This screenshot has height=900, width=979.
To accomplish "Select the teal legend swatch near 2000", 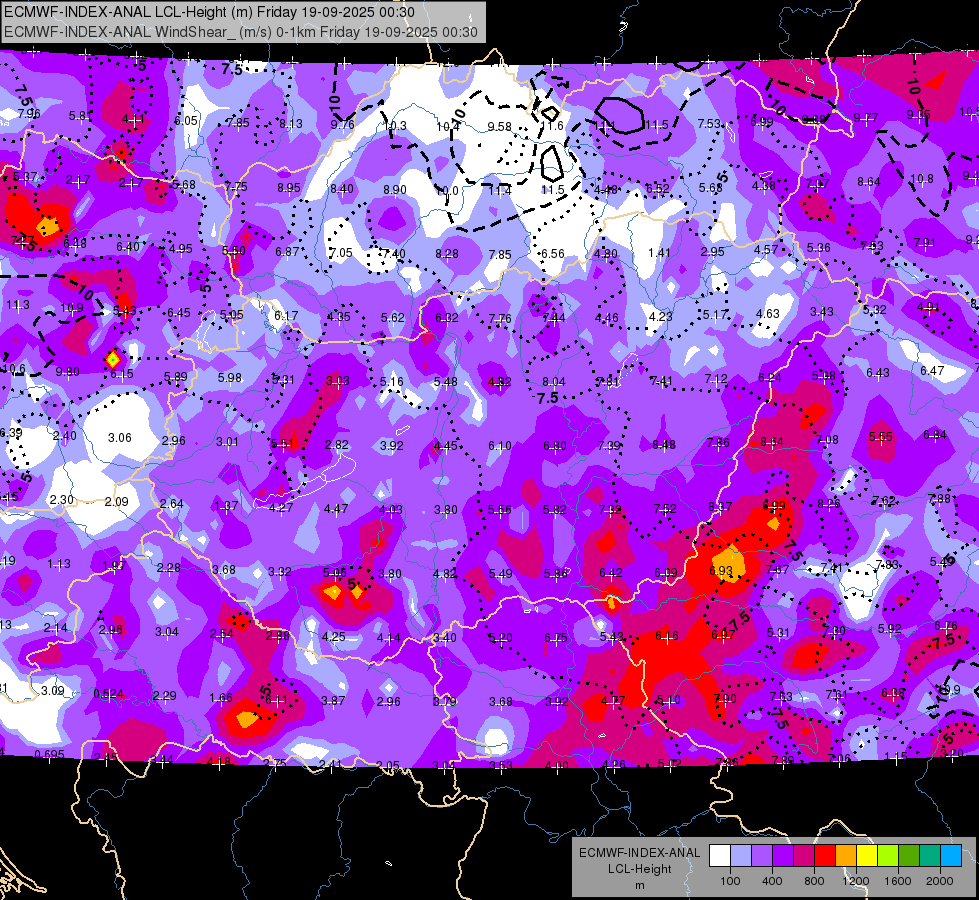I will (930, 856).
